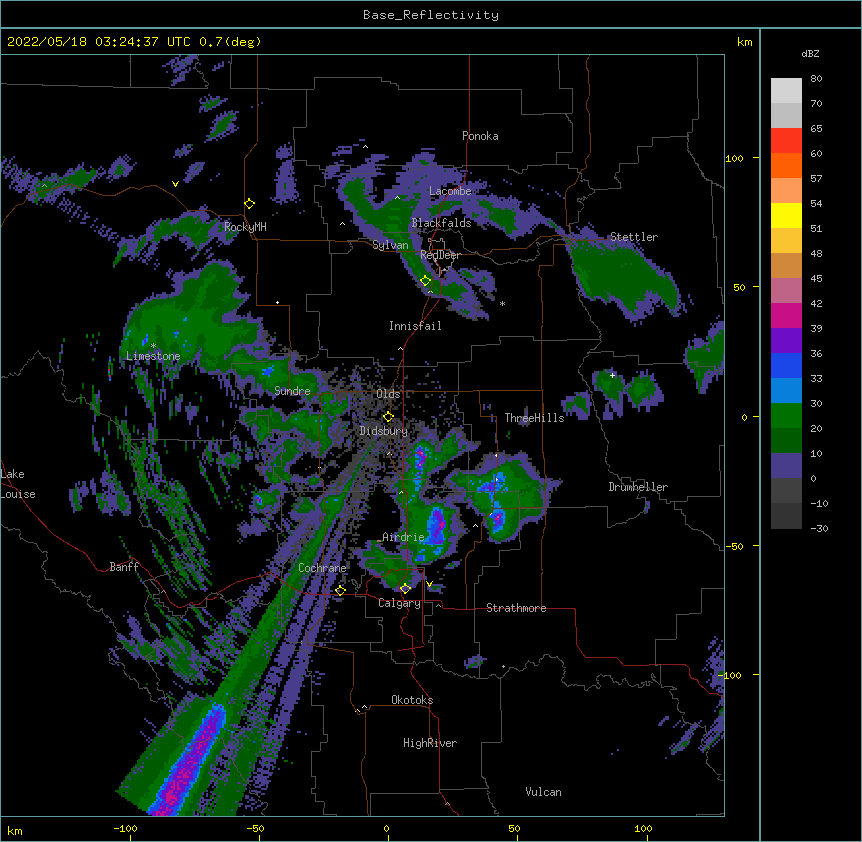Click the HighRiver label
Image resolution: width=862 pixels, height=842 pixels.
[430, 743]
